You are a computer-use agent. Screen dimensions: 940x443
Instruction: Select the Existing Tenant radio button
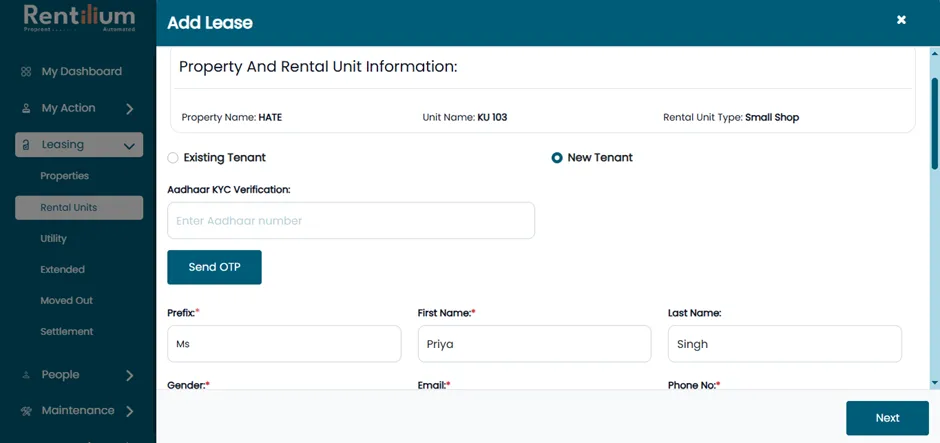click(173, 158)
